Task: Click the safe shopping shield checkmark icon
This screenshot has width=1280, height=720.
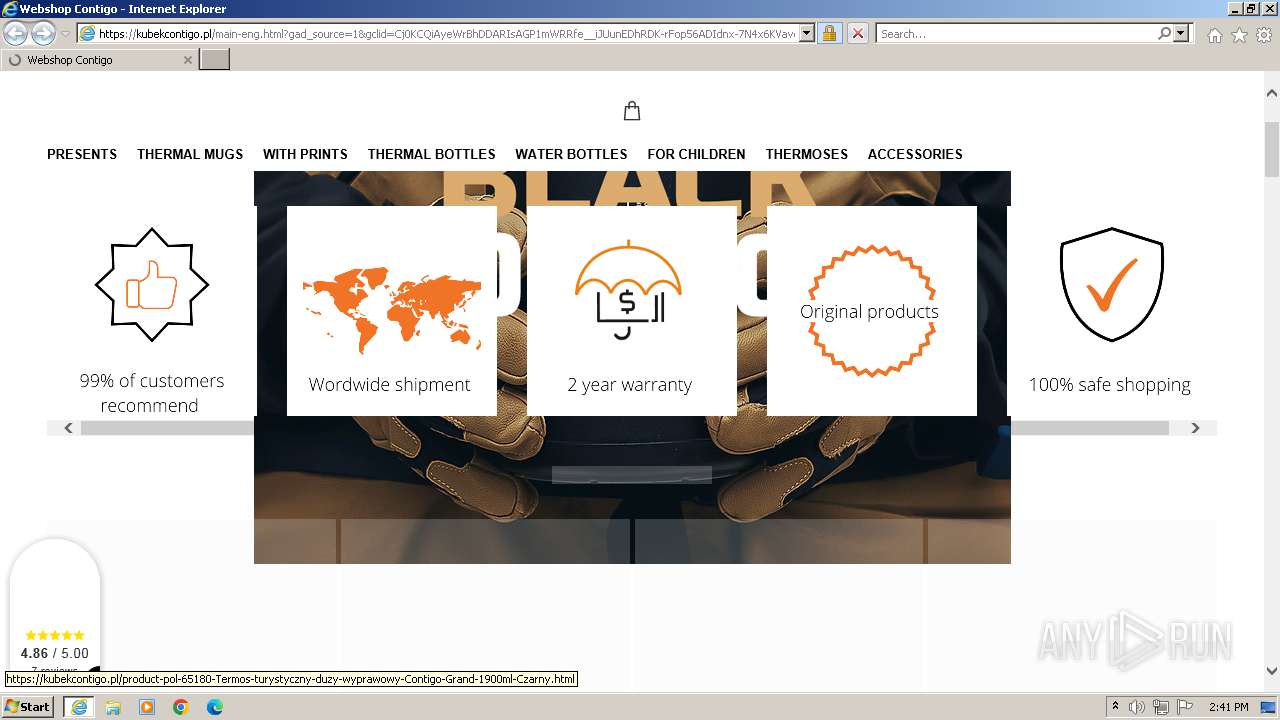Action: (x=1111, y=285)
